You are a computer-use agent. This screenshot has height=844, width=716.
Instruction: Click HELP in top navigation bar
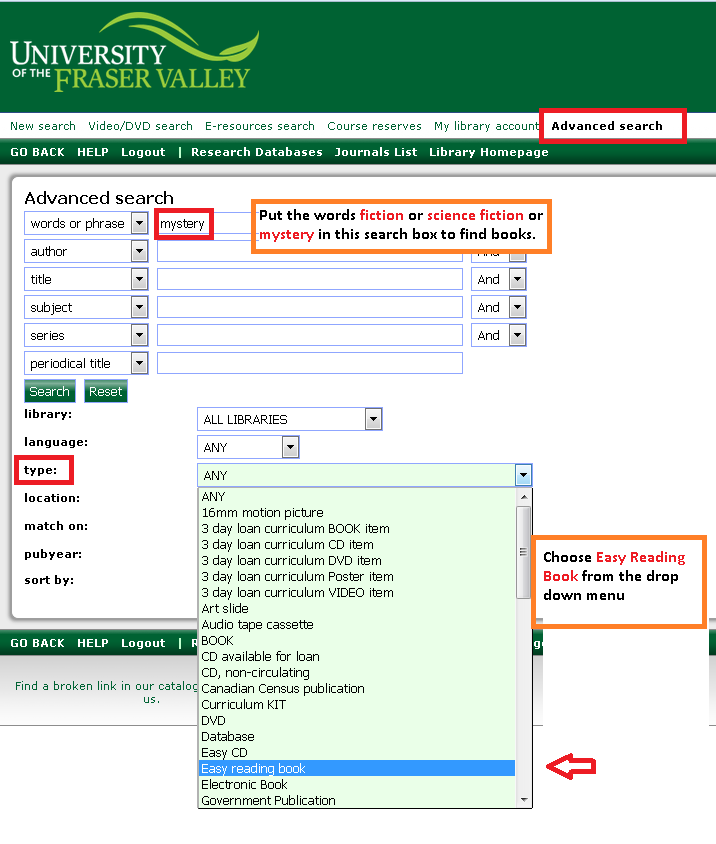(93, 152)
